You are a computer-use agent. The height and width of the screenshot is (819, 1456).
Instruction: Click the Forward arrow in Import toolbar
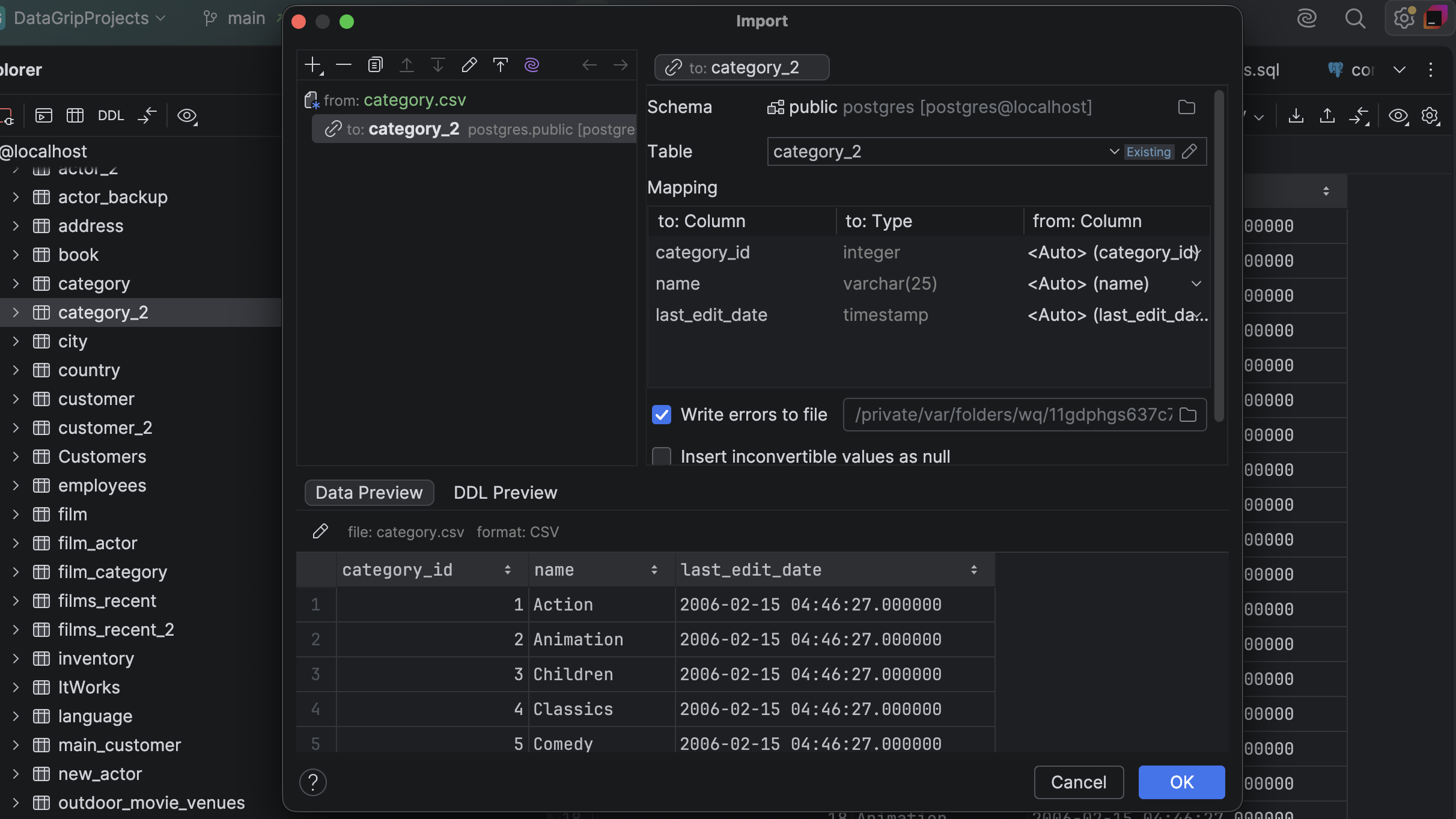(x=621, y=65)
